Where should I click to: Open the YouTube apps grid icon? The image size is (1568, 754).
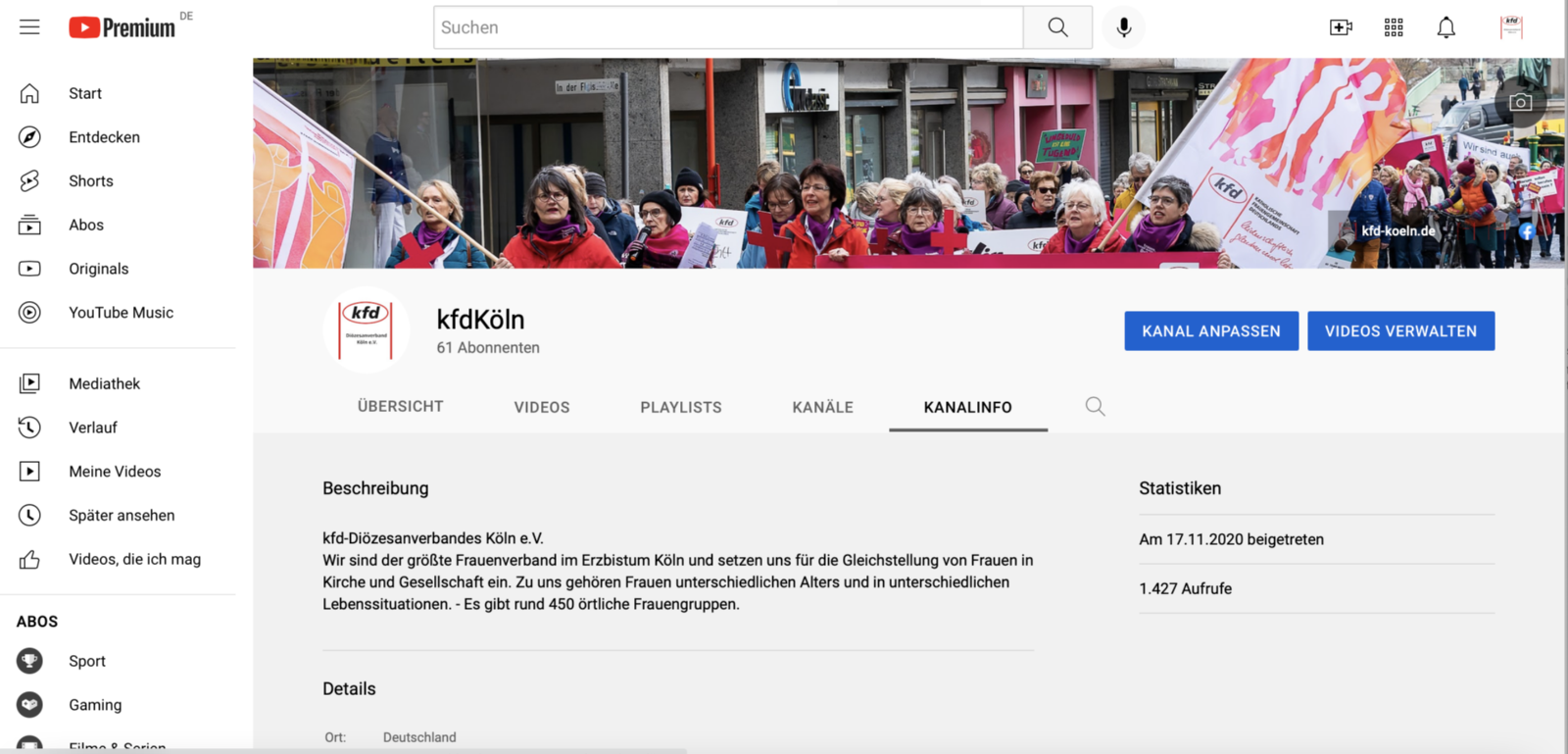coord(1394,27)
